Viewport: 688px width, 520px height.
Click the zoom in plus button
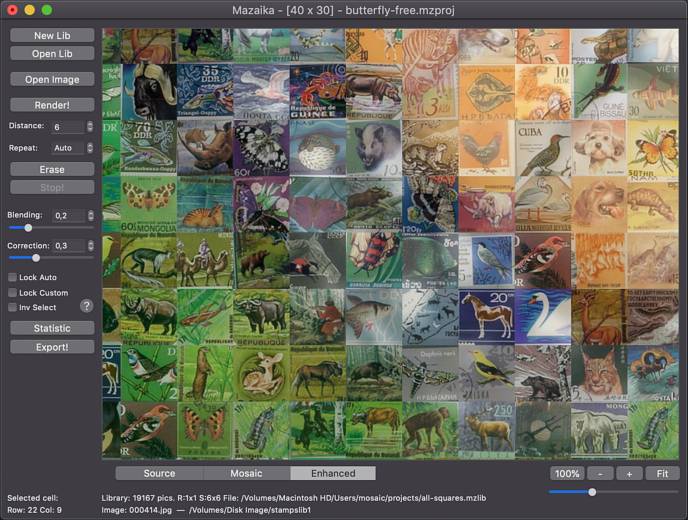(629, 473)
